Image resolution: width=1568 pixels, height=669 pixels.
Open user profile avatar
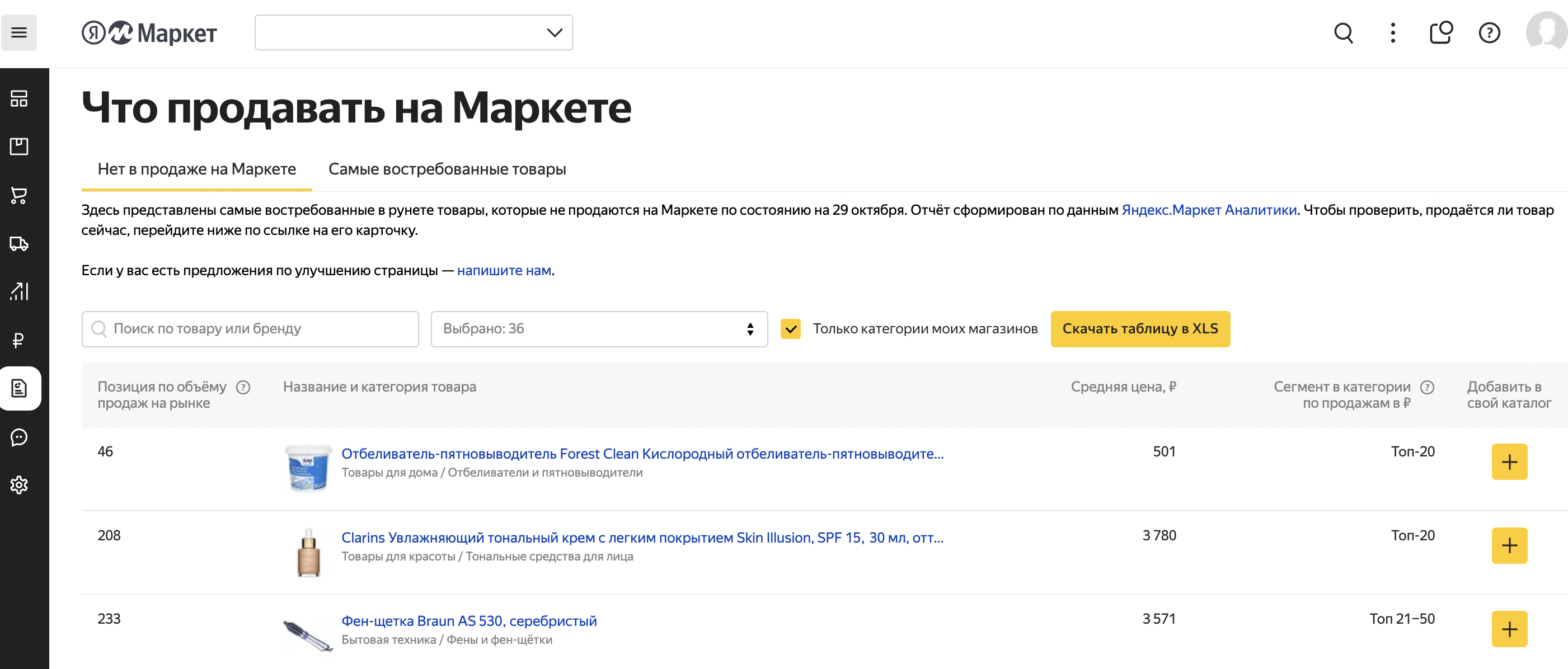(x=1546, y=31)
